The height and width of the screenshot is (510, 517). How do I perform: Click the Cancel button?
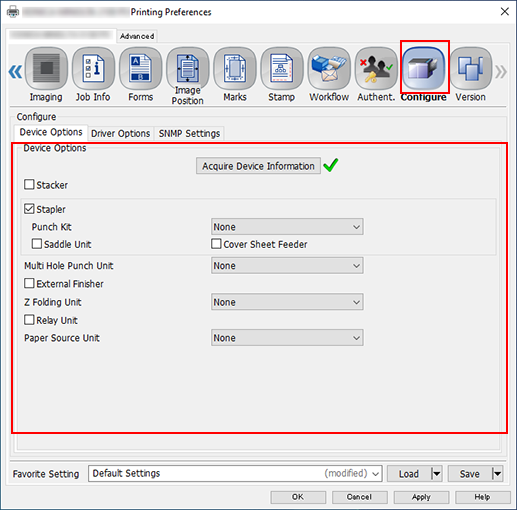click(x=359, y=497)
